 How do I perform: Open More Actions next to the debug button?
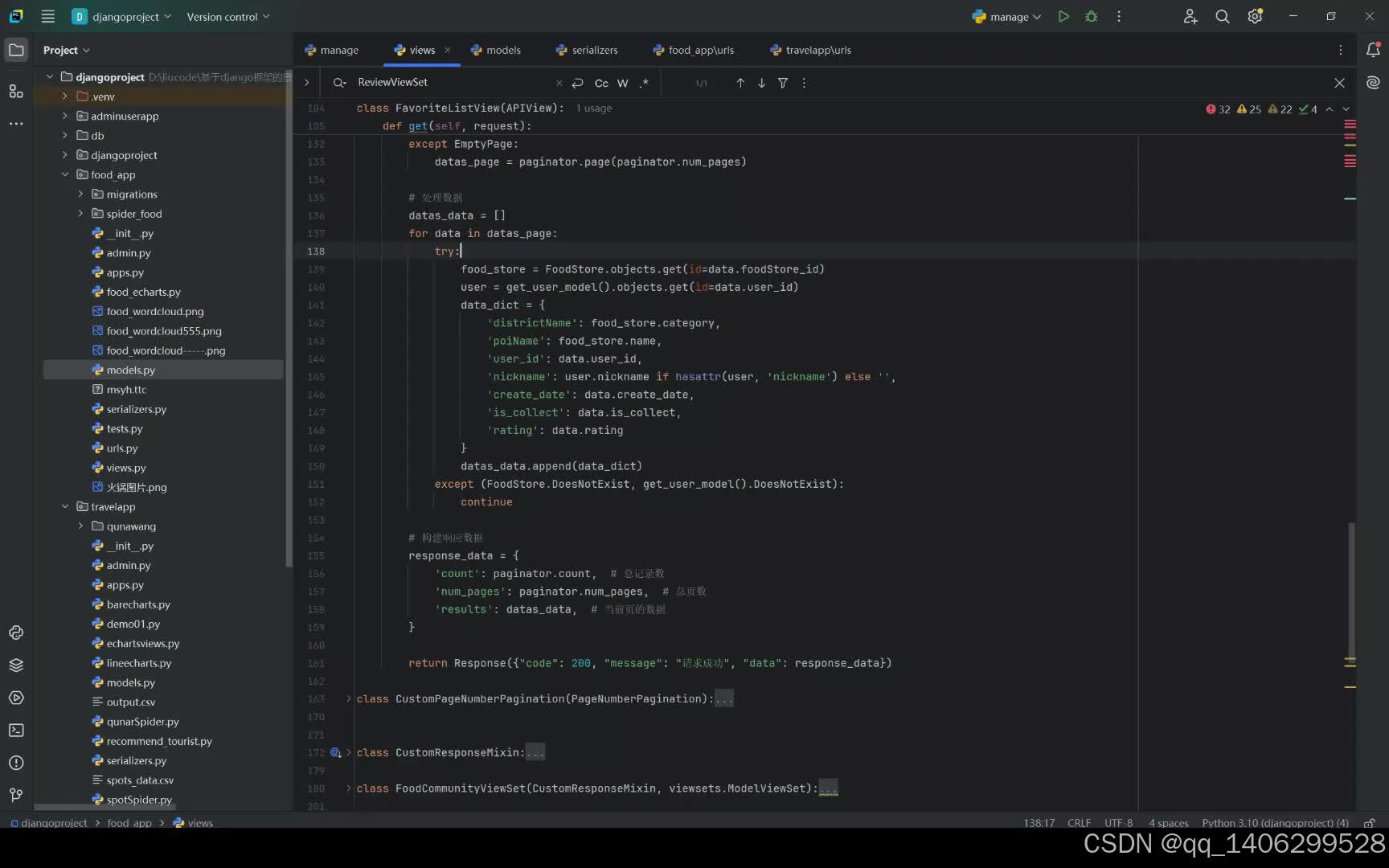pos(1119,16)
